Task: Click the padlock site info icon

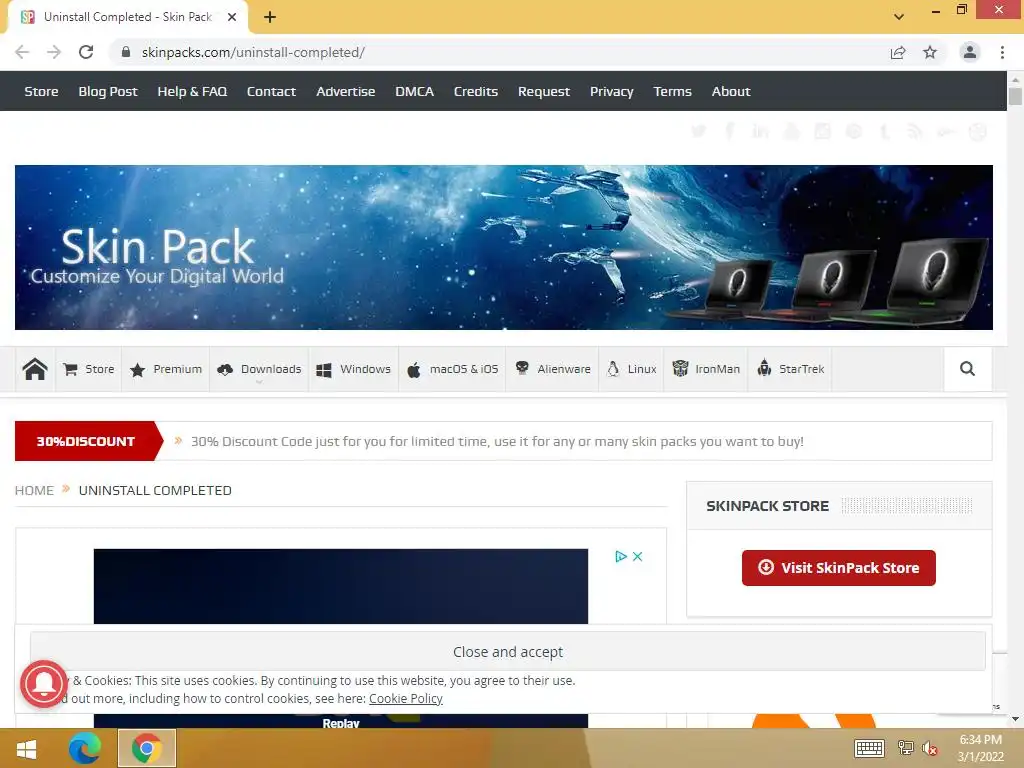Action: coord(126,52)
